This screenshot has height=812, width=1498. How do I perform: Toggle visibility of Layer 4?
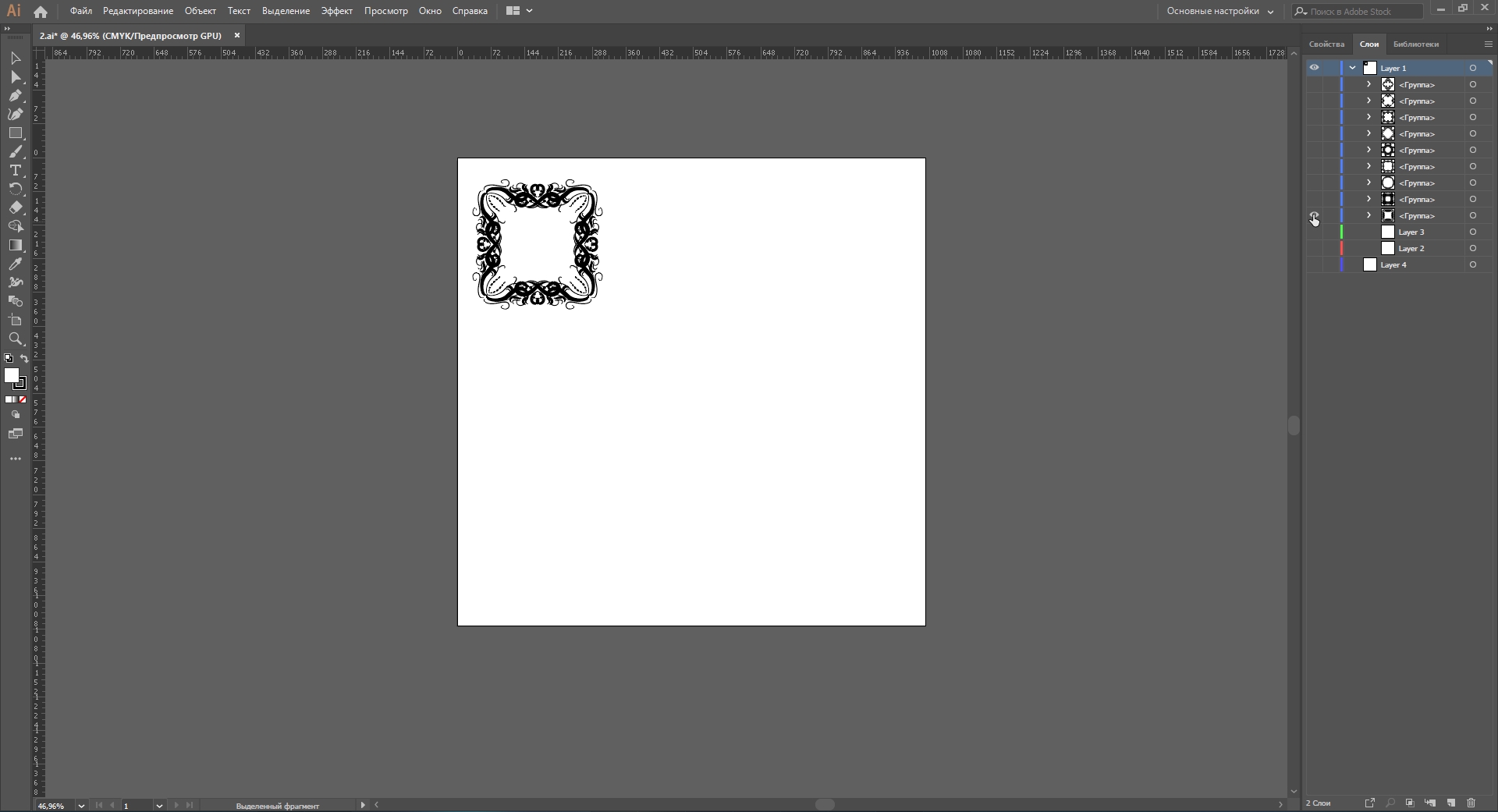(1314, 265)
